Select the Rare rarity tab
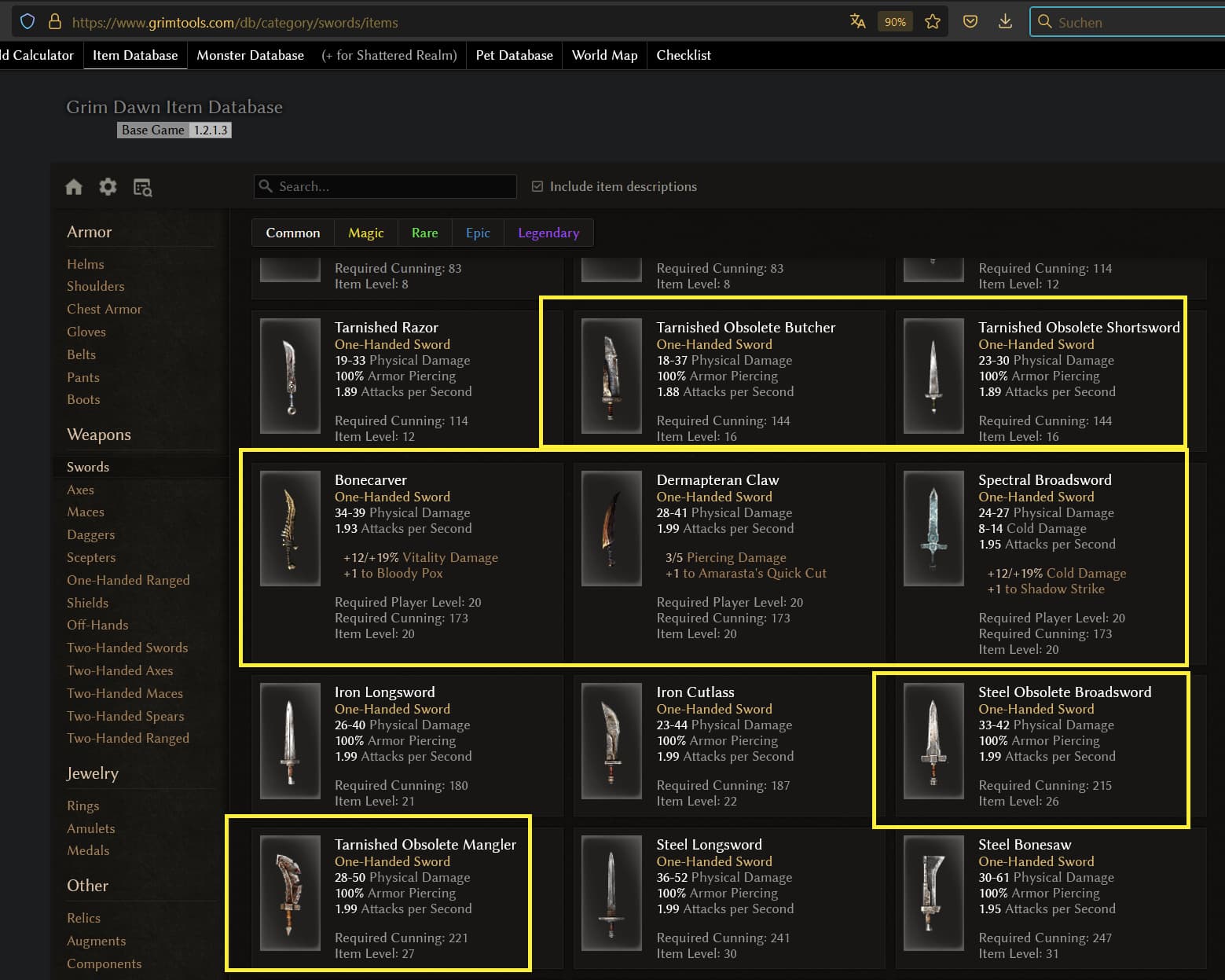Image resolution: width=1225 pixels, height=980 pixels. tap(424, 233)
